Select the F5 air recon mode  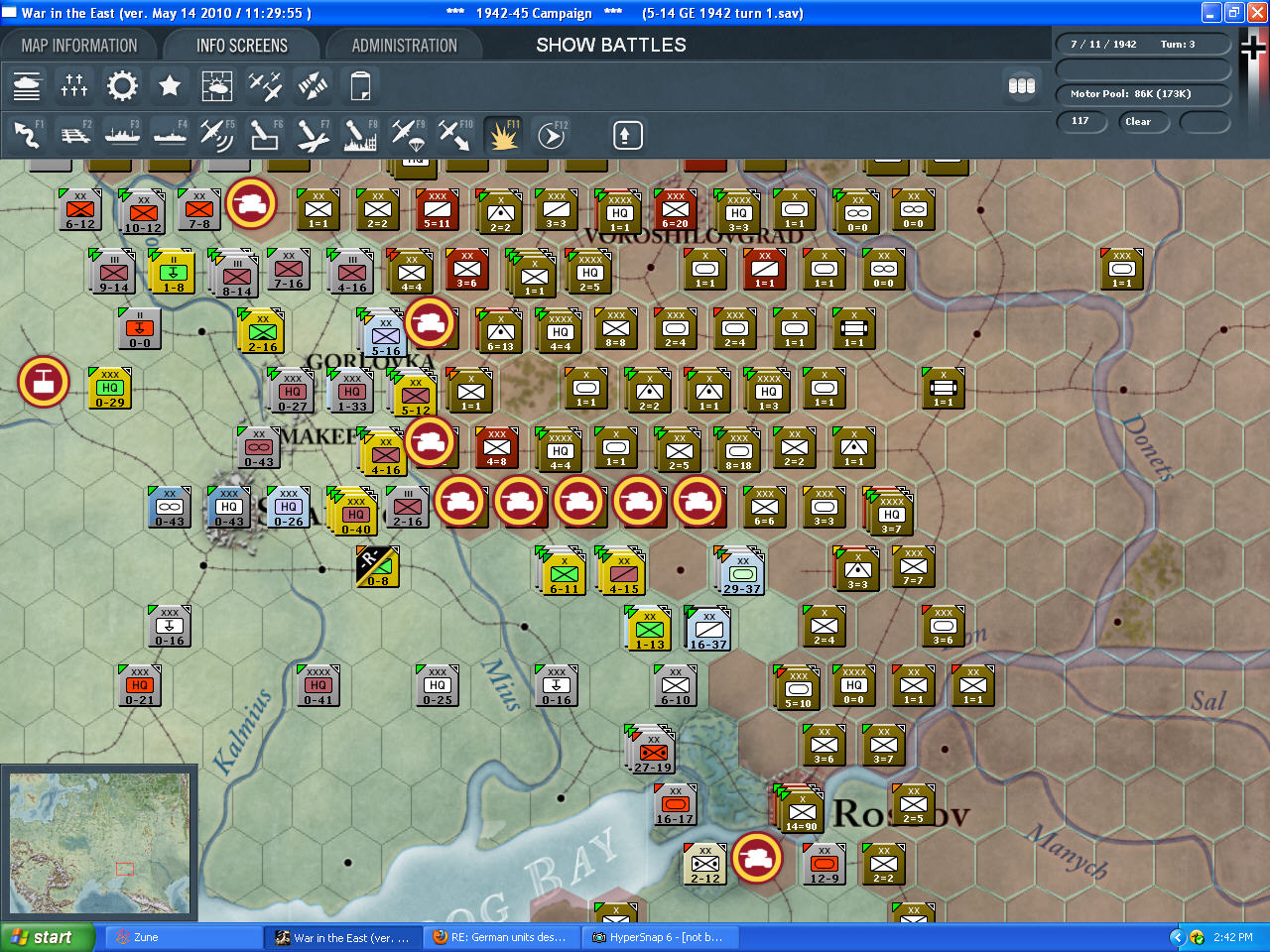pos(217,135)
